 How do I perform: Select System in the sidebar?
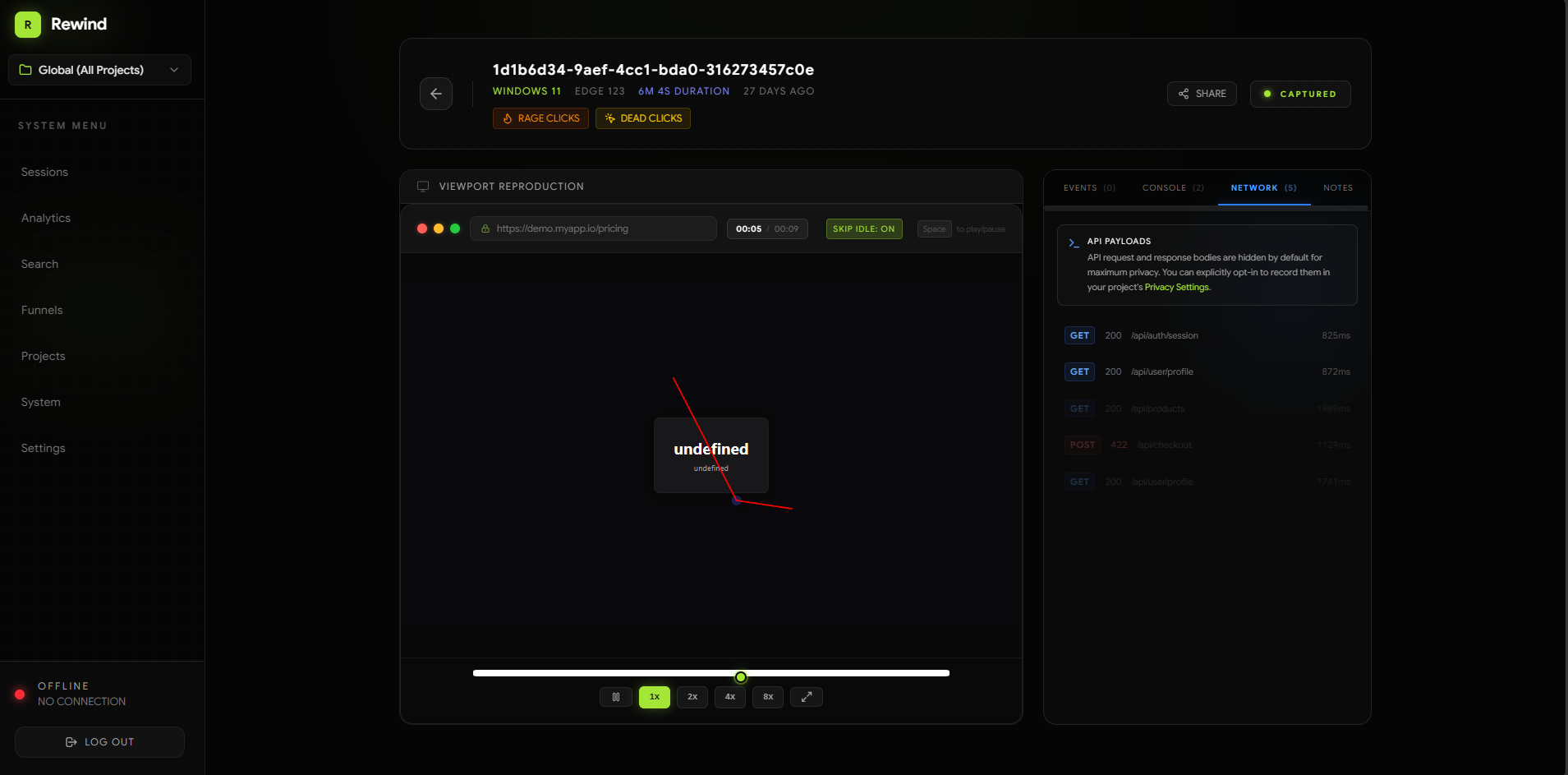(x=41, y=402)
